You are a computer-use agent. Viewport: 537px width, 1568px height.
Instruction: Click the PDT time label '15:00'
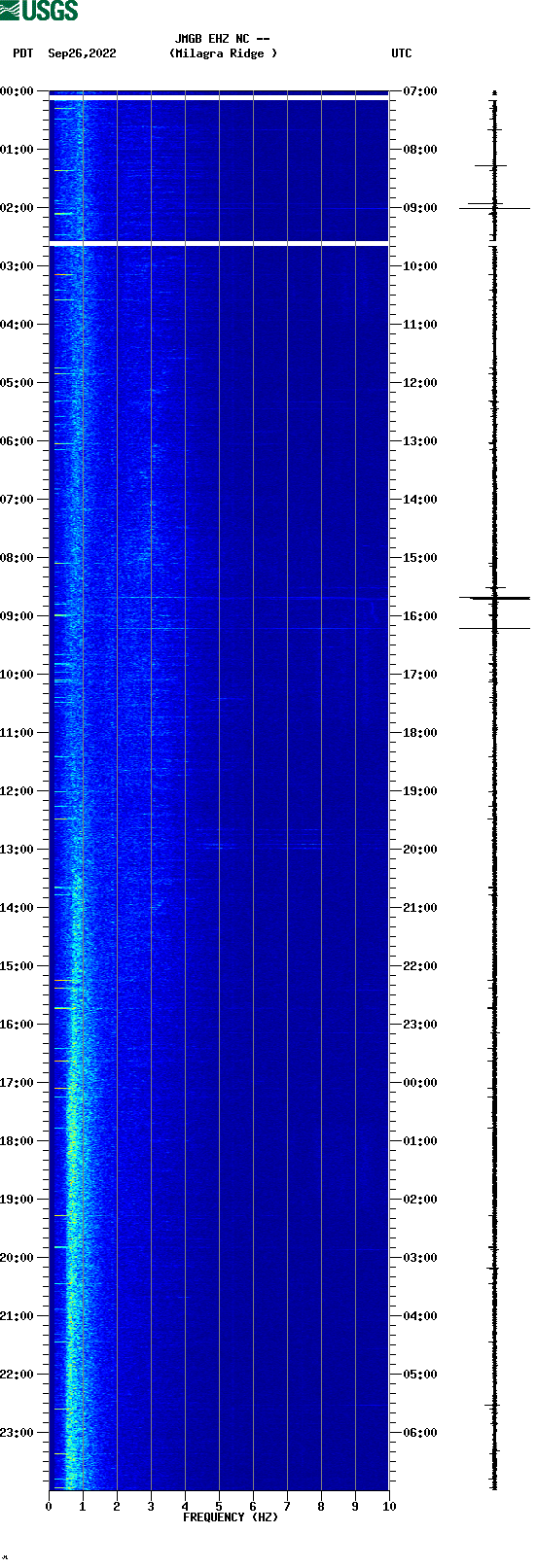click(x=18, y=966)
